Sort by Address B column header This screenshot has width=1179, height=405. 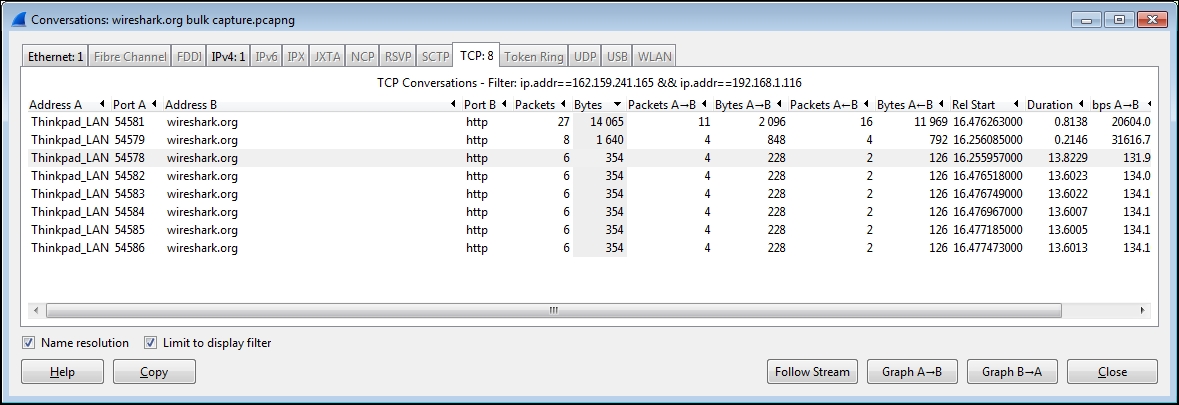tap(311, 104)
